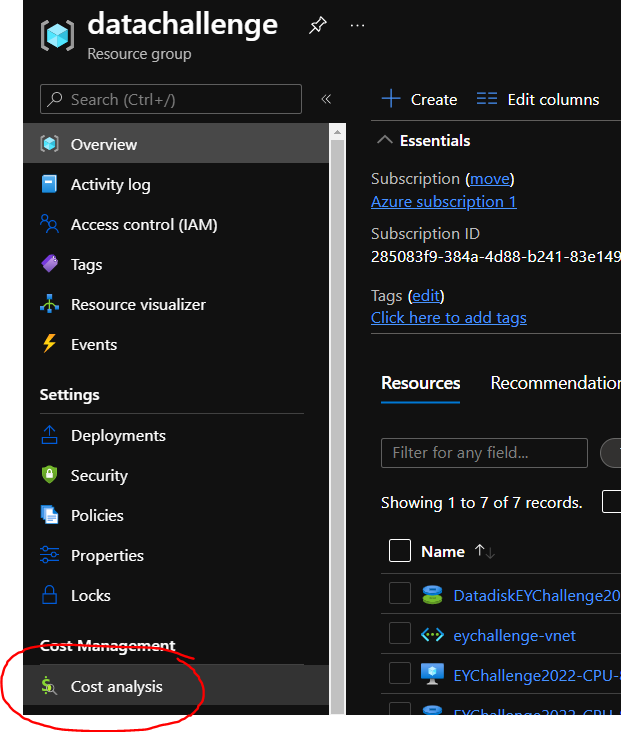Viewport: 621px width, 732px height.
Task: Click the Tags edit link
Action: (426, 296)
